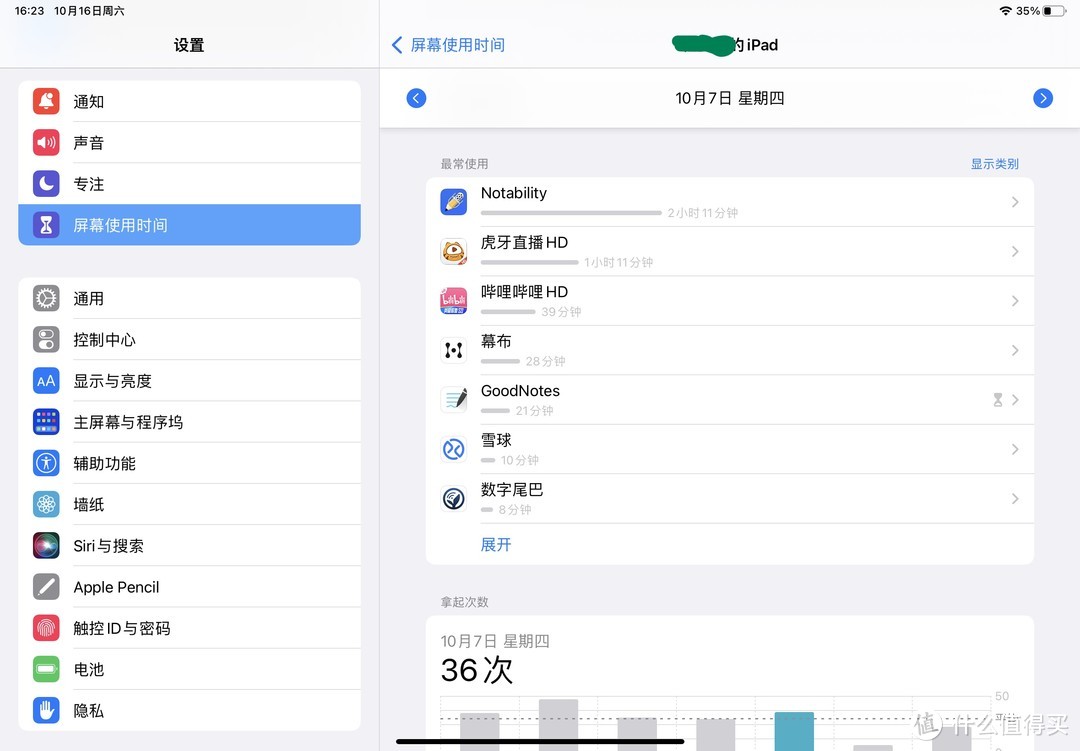Open 哔哩哔哩 HD row chevron

point(1015,301)
